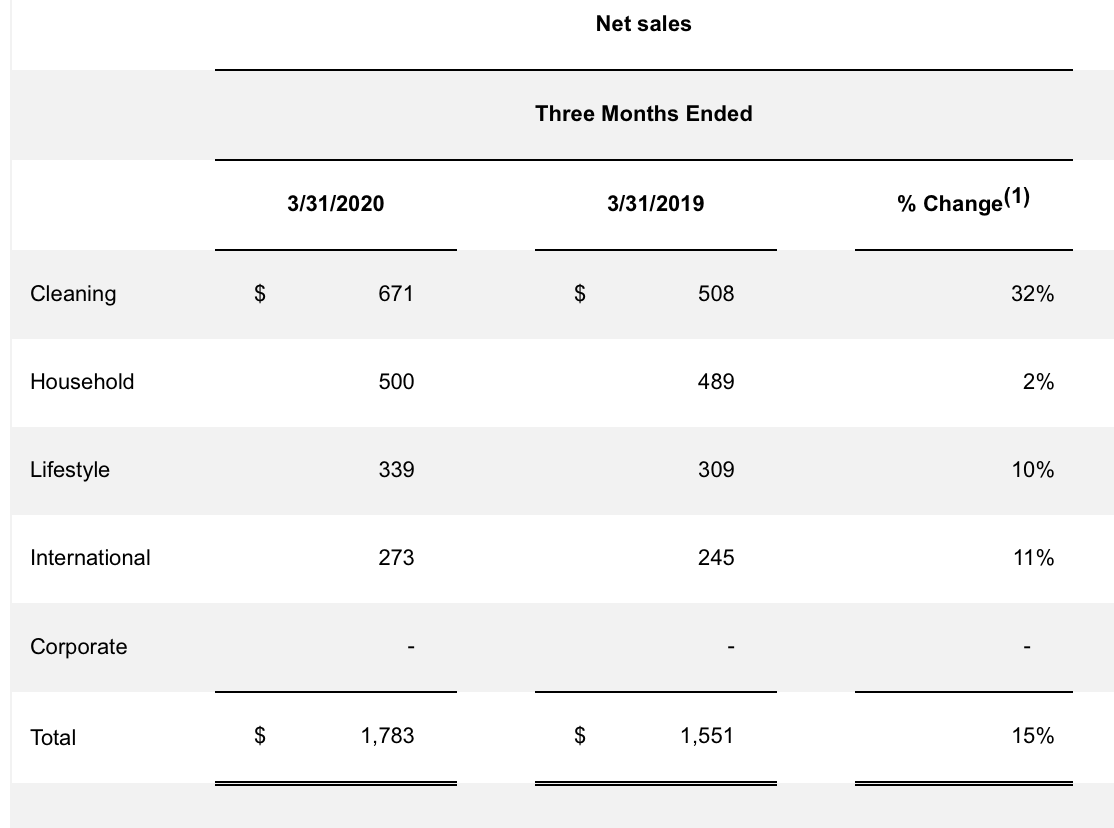The image size is (1114, 828).
Task: Select Lifestyle 2020 value 339
Action: [x=396, y=470]
